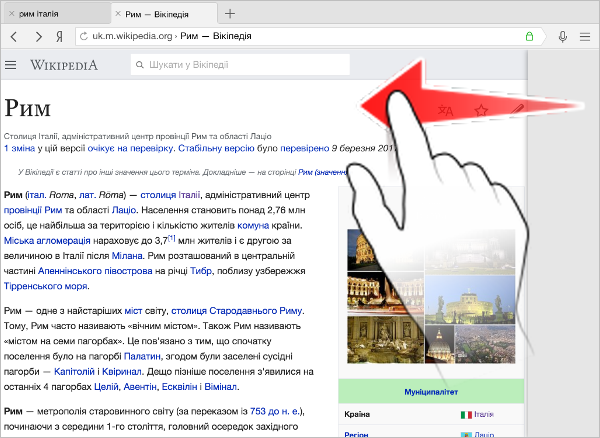Viewport: 600px width, 438px height.
Task: Open the 'Італія' link in infobox
Action: point(484,414)
